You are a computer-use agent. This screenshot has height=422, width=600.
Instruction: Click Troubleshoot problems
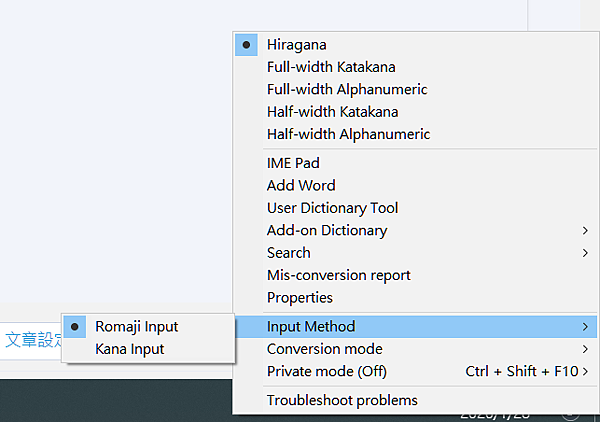point(342,400)
